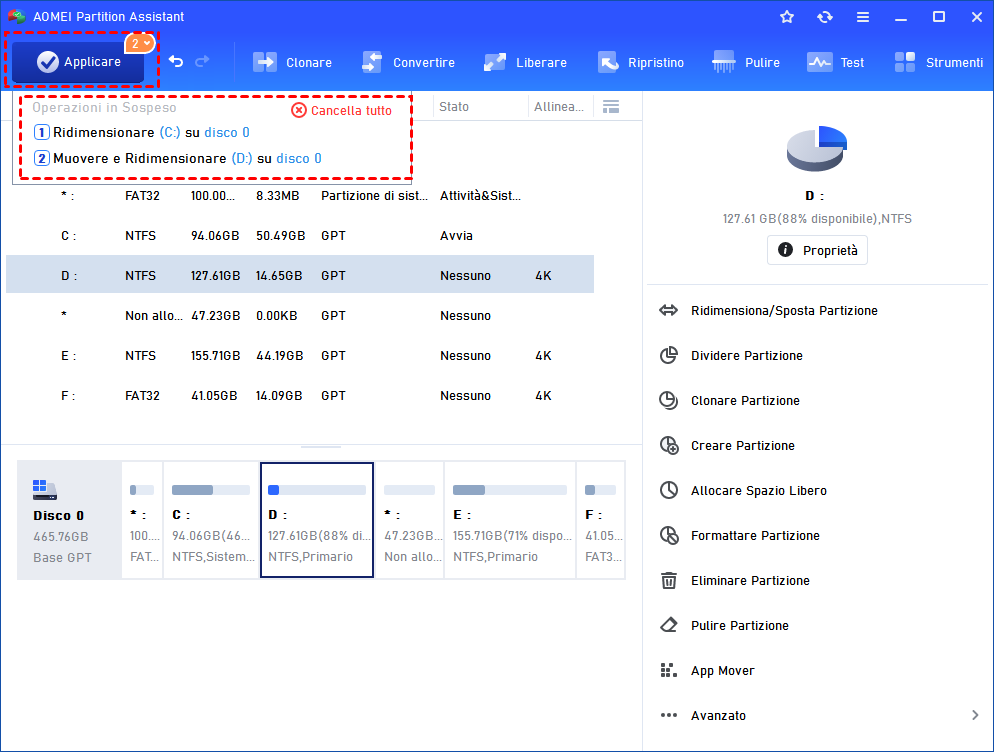Click the D: pie chart graphic

click(x=817, y=148)
